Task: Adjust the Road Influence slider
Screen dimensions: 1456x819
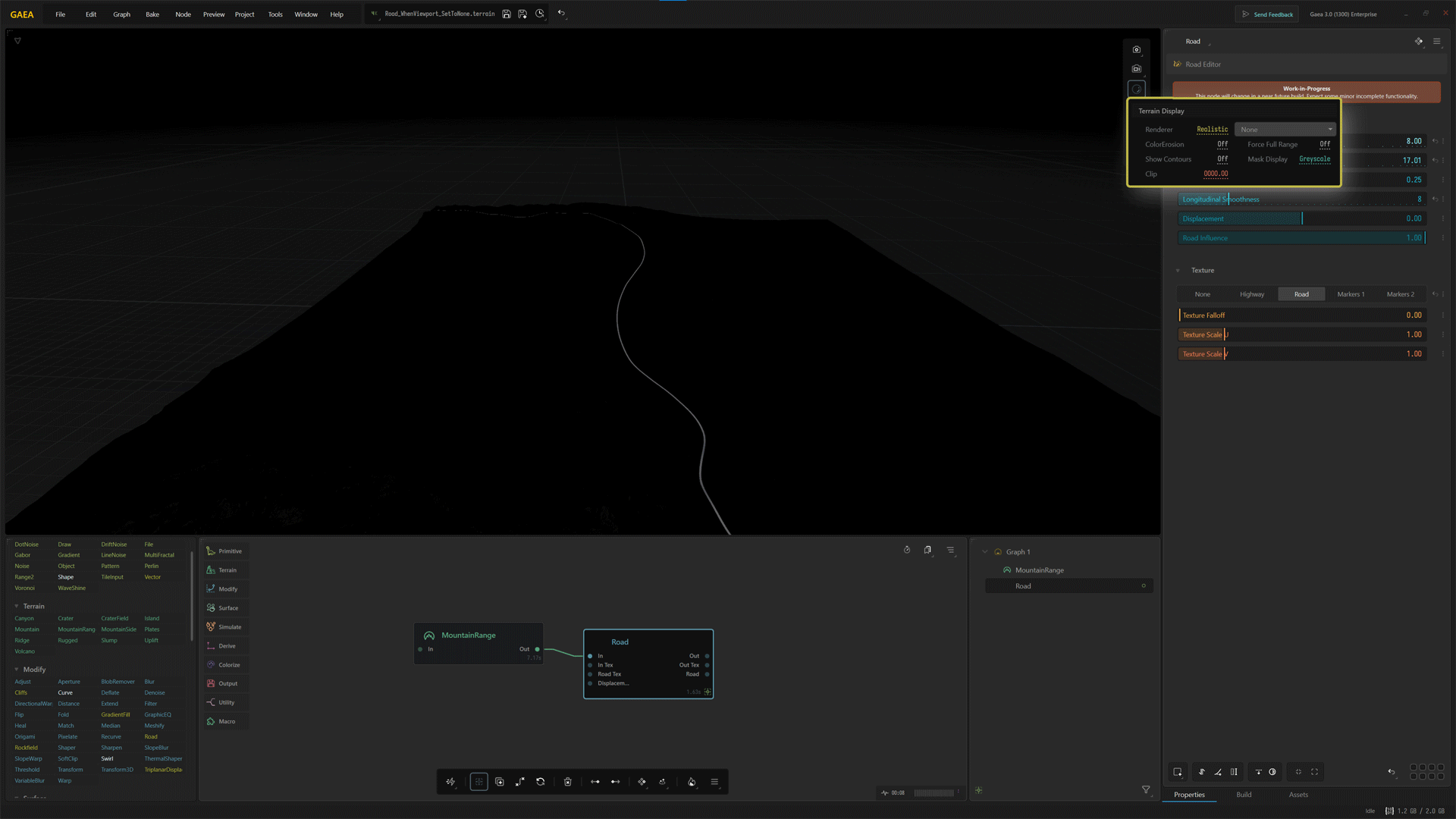Action: [x=1302, y=238]
